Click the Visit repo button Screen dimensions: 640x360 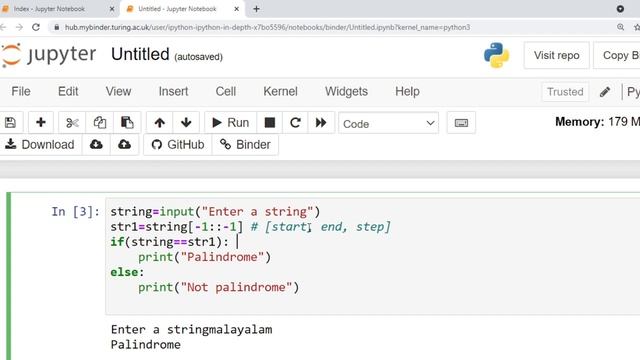point(556,56)
